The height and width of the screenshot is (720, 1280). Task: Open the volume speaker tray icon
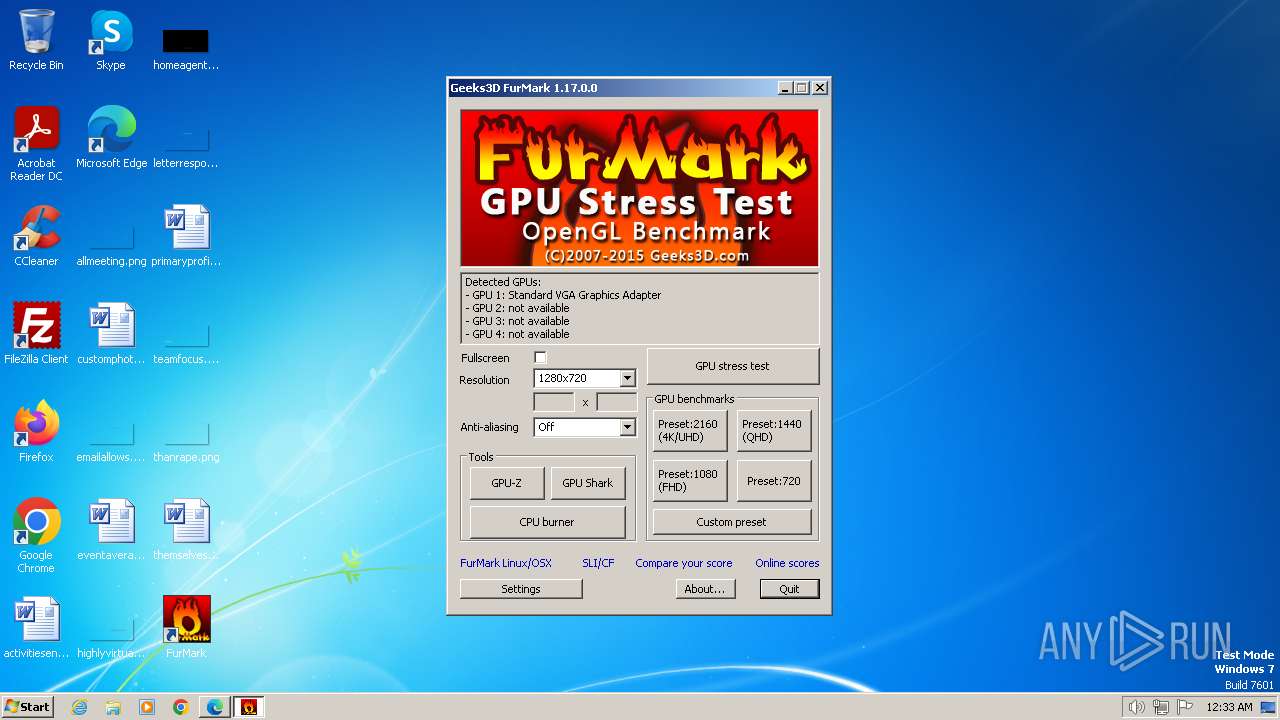pyautogui.click(x=1136, y=707)
